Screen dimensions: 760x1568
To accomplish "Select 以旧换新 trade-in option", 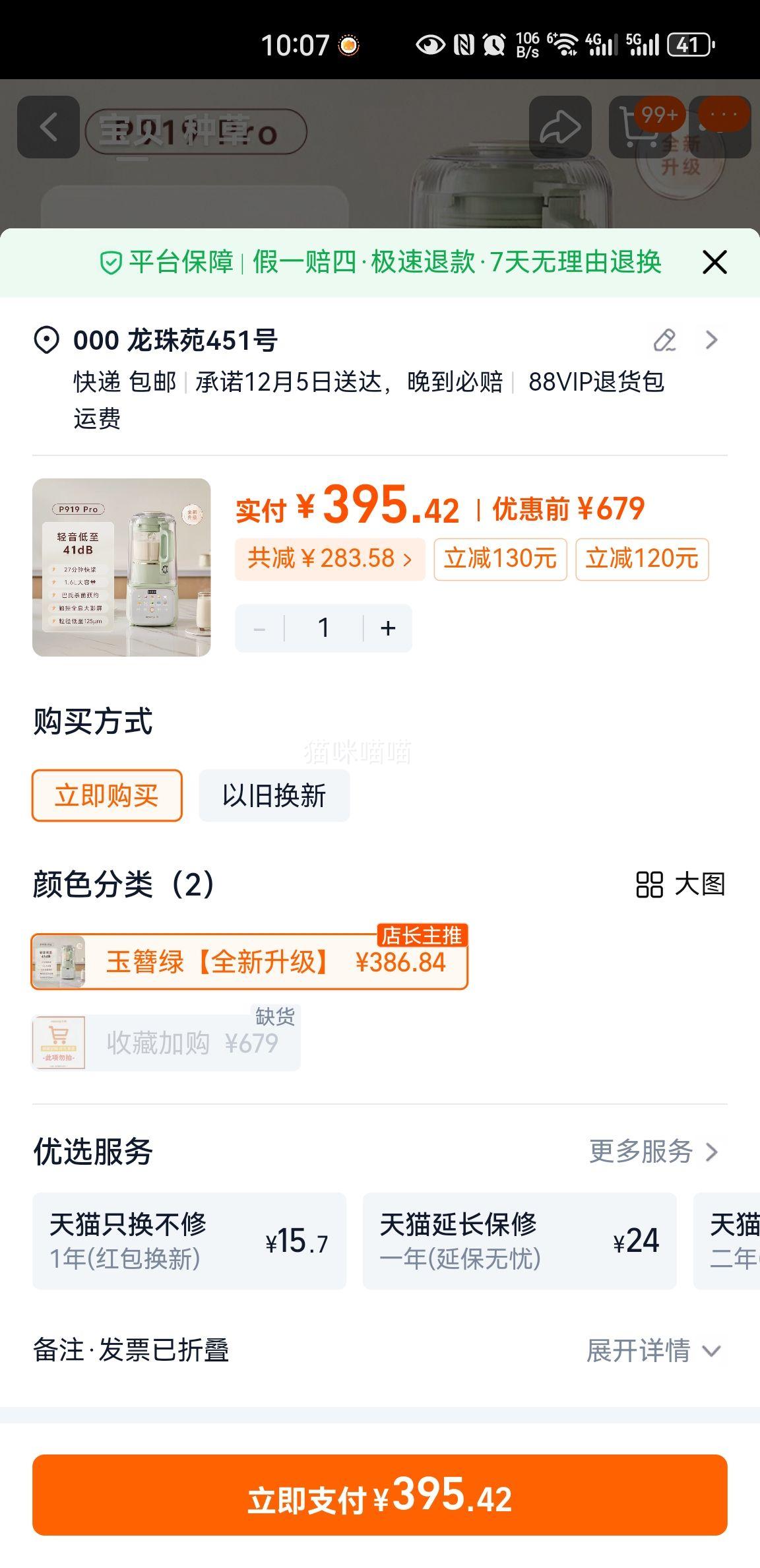I will tap(274, 796).
